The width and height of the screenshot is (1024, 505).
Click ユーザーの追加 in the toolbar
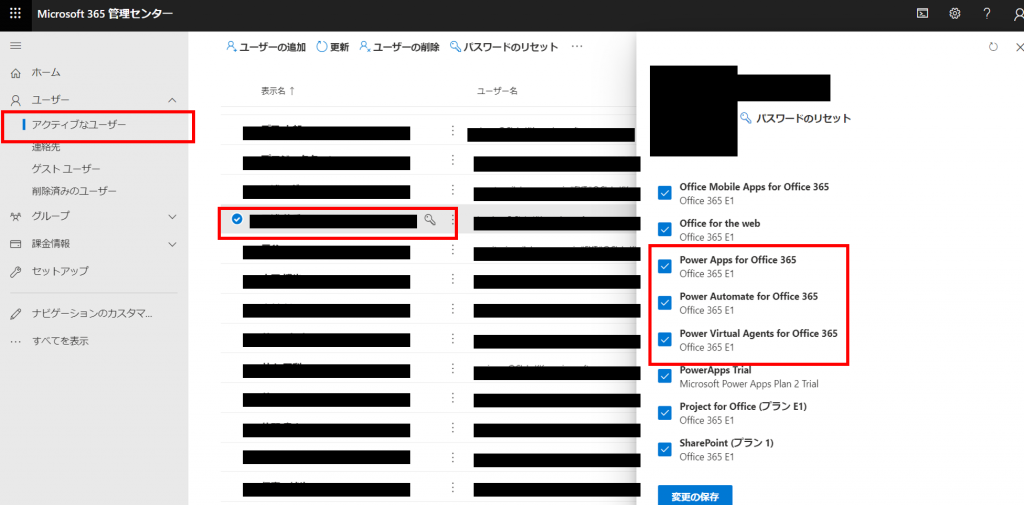[x=266, y=47]
